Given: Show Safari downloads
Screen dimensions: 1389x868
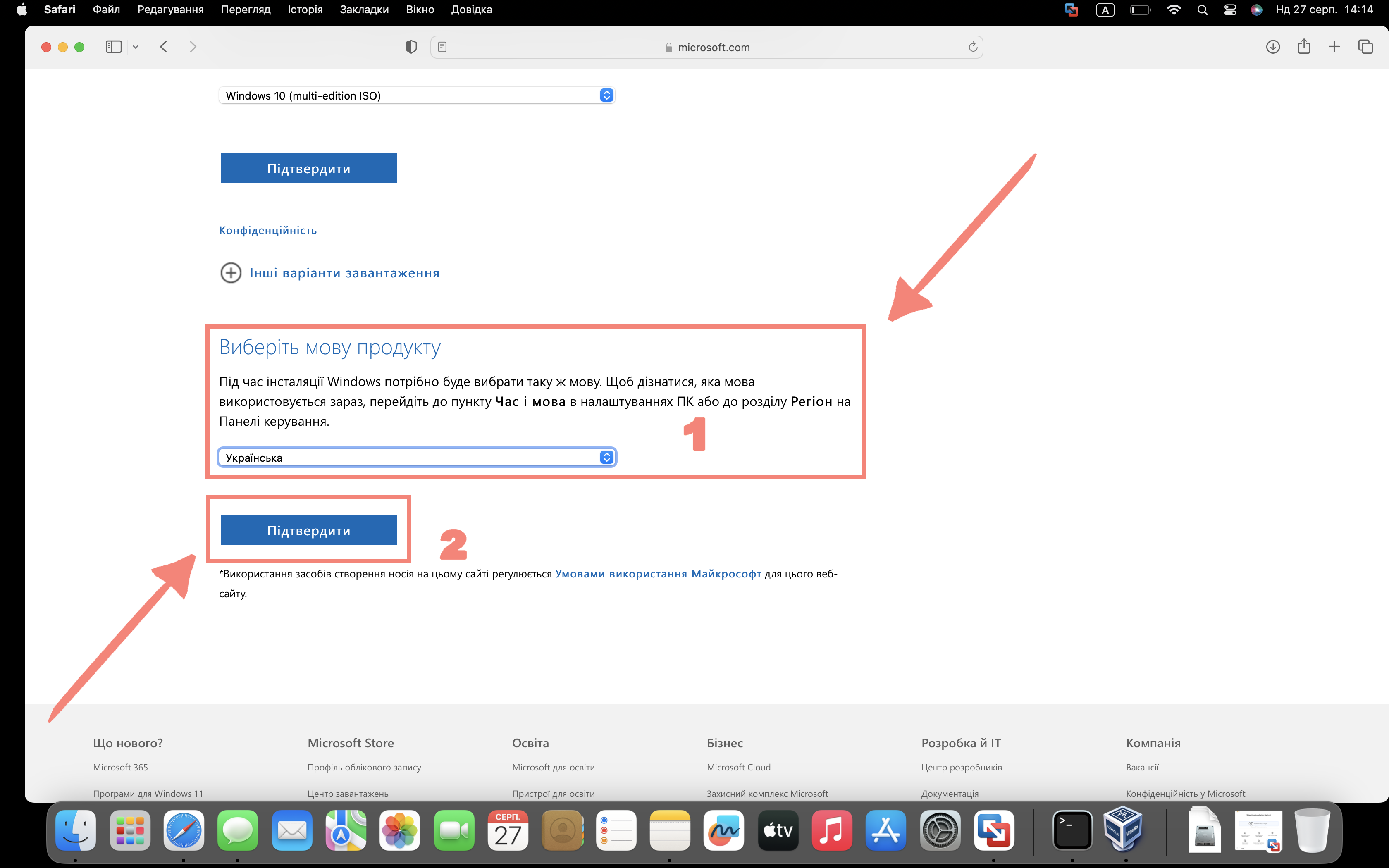Looking at the screenshot, I should point(1272,47).
